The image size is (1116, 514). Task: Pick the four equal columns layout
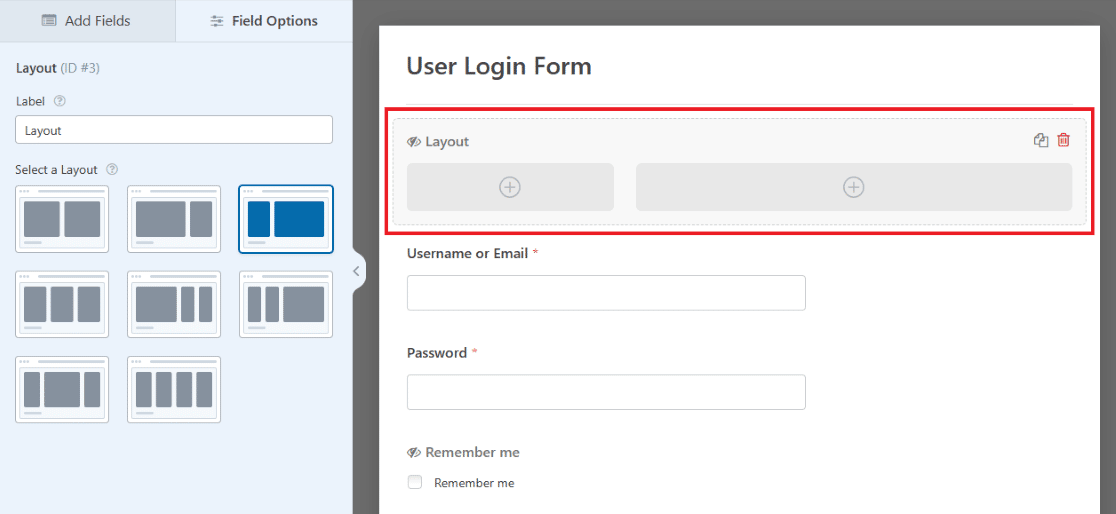point(174,389)
